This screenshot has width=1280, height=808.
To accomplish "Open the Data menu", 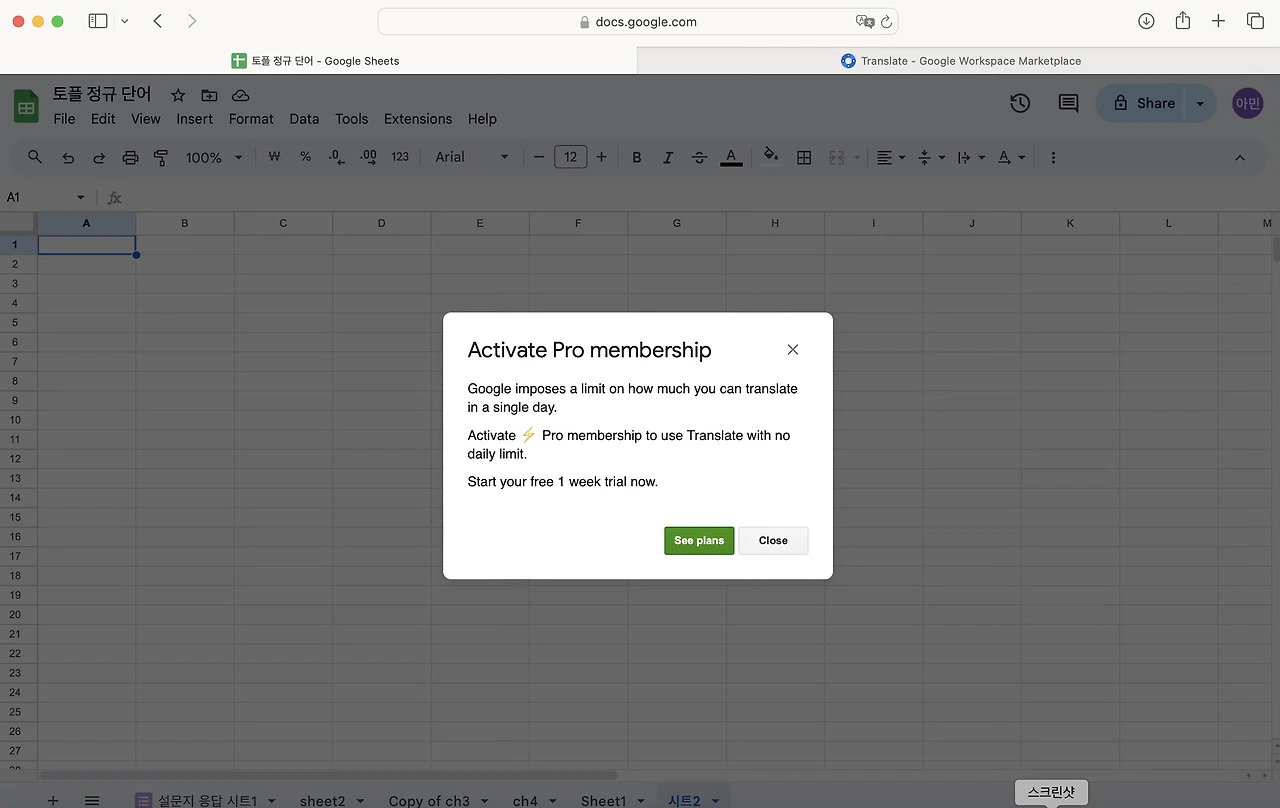I will 304,118.
